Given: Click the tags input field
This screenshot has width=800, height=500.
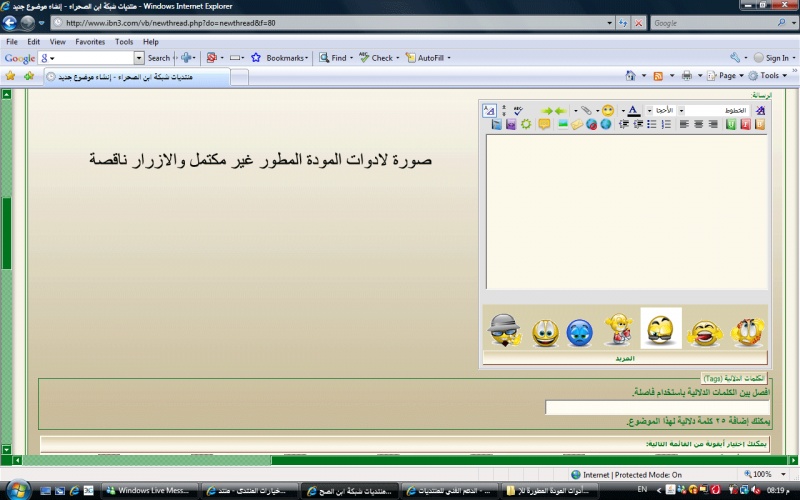Looking at the screenshot, I should pos(655,407).
